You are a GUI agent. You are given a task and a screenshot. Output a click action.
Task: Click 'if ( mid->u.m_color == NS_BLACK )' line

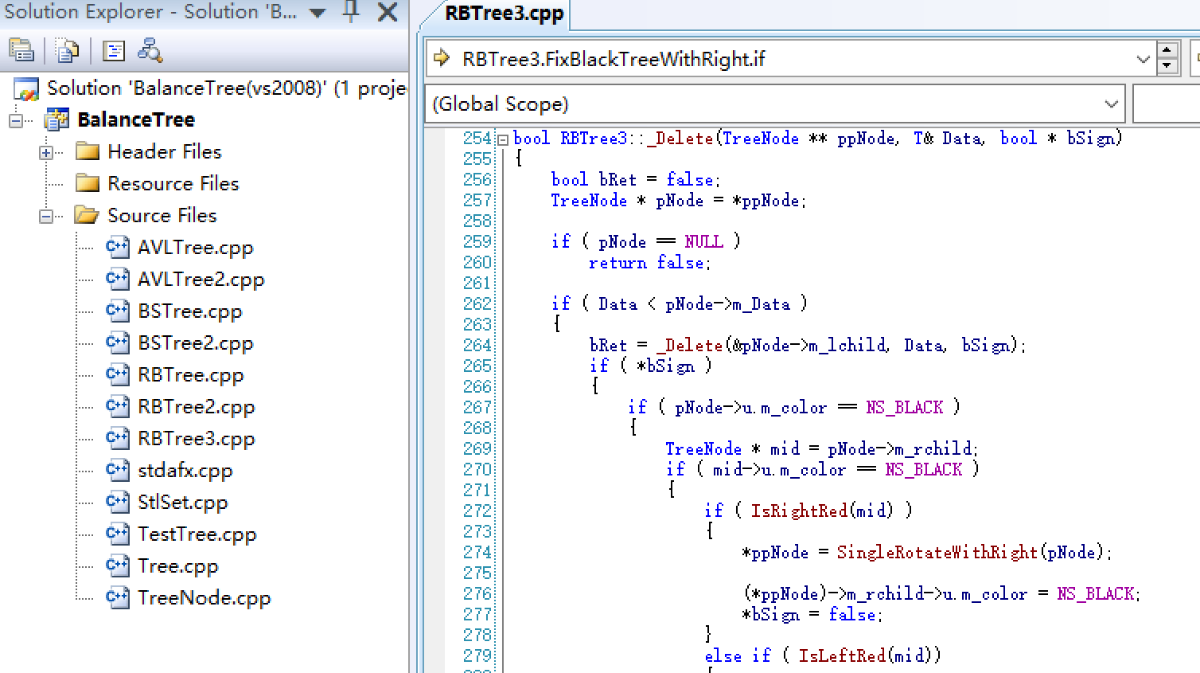[x=822, y=470]
